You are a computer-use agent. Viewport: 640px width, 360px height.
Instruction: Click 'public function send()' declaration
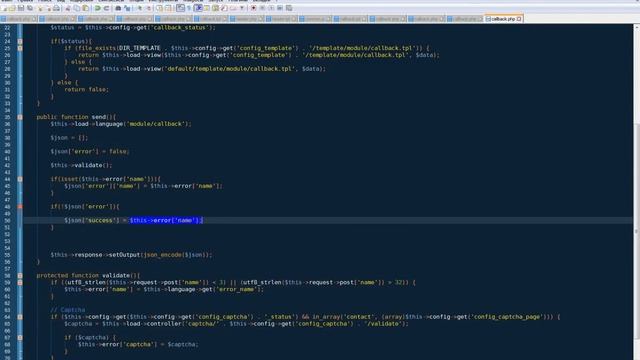76,117
